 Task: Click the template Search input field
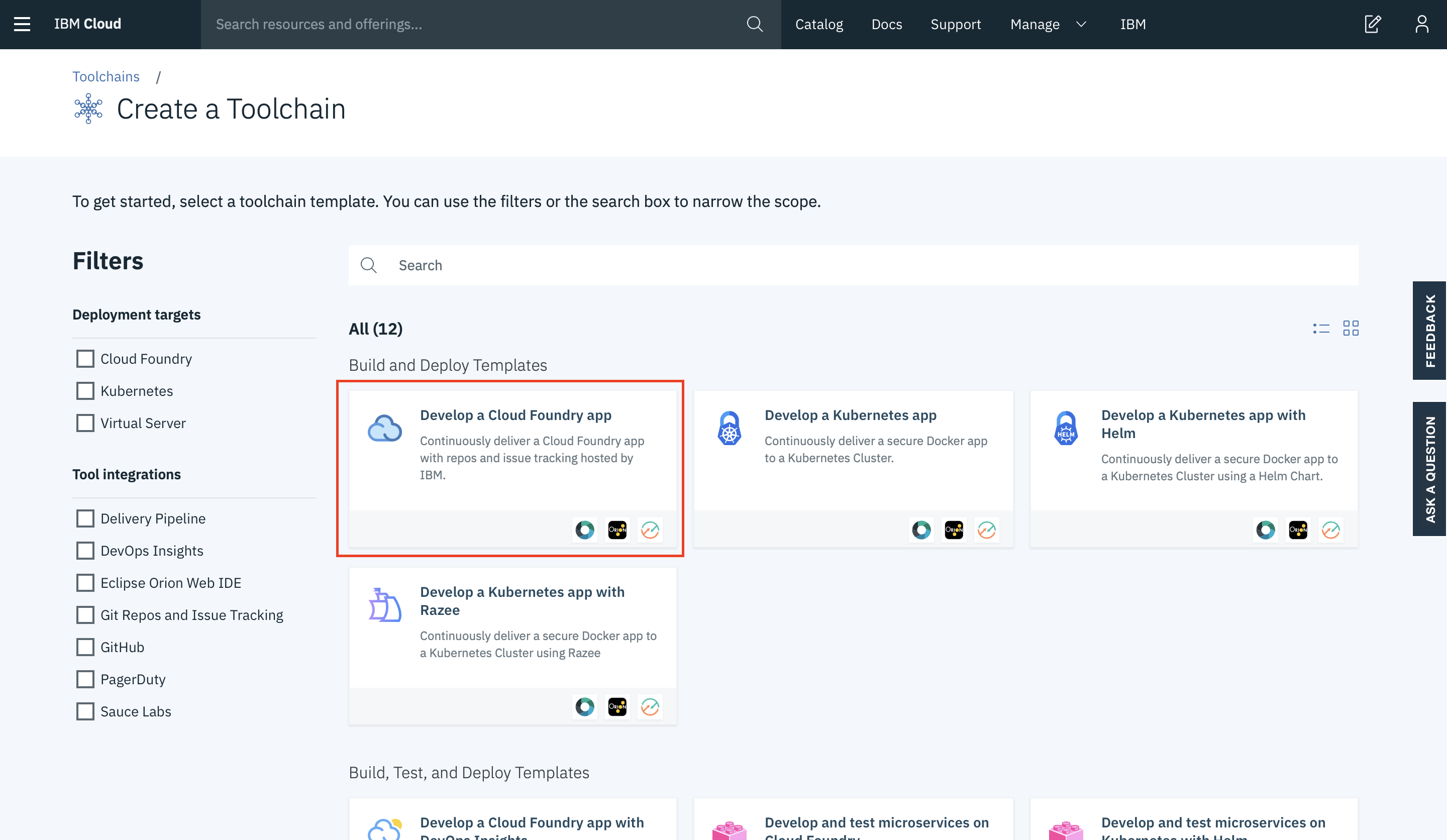pos(861,265)
